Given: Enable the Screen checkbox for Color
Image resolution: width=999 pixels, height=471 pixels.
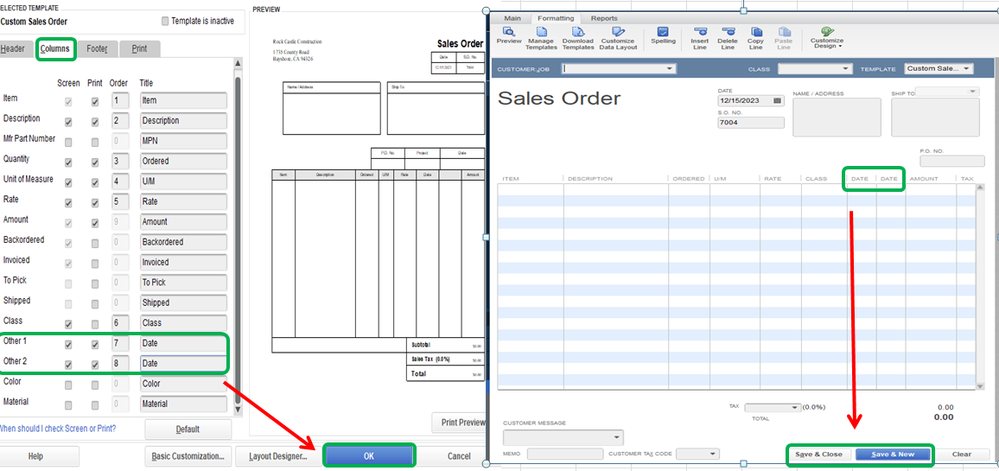Looking at the screenshot, I should (69, 384).
